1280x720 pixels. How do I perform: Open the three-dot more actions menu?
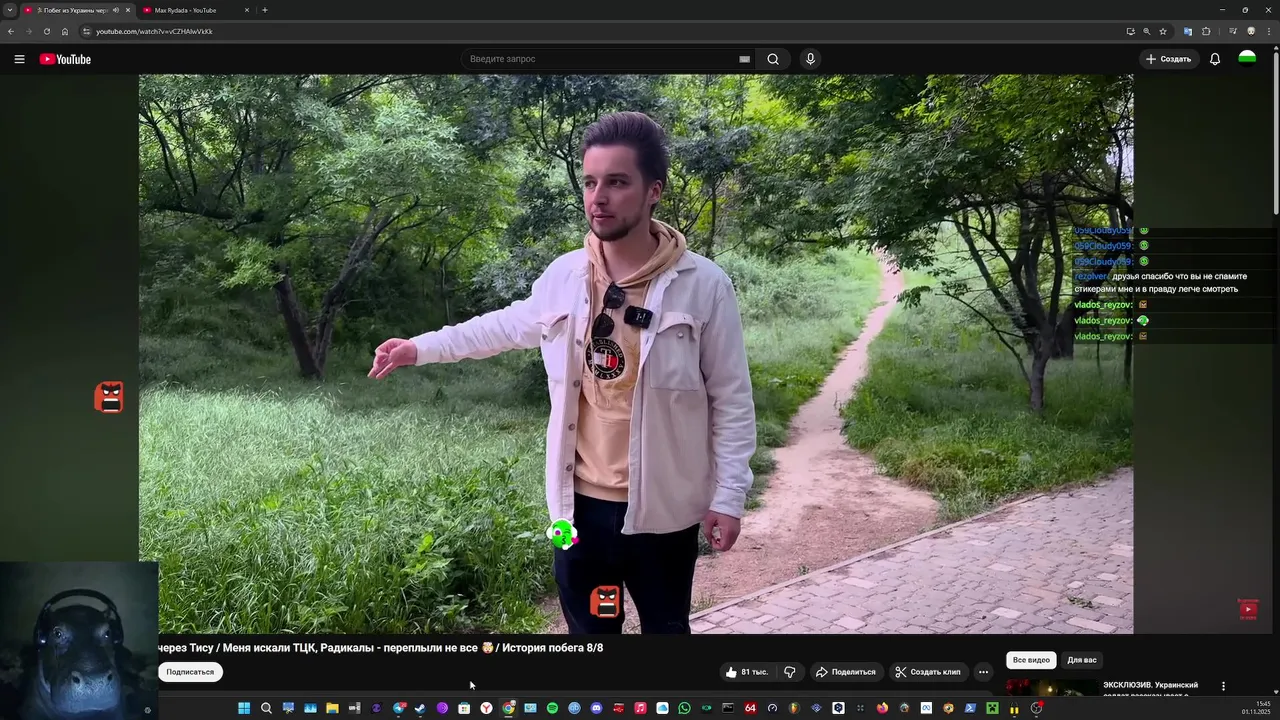pyautogui.click(x=983, y=672)
